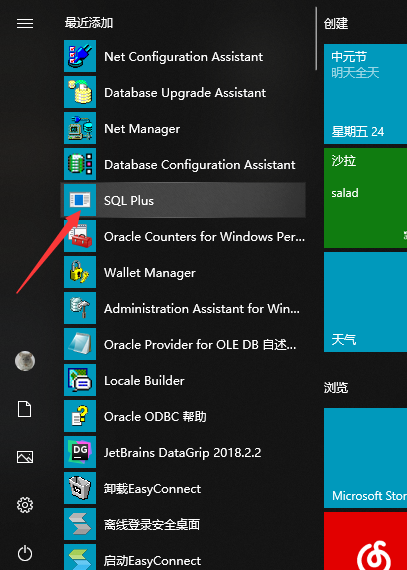Open the Documents sidebar icon

(x=25, y=409)
